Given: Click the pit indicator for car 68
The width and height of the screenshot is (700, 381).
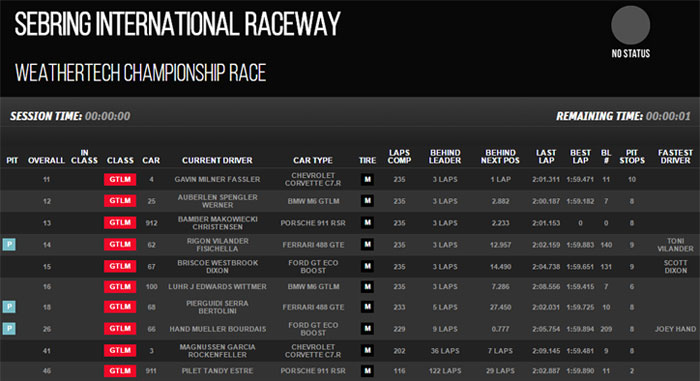Looking at the screenshot, I should (x=9, y=306).
